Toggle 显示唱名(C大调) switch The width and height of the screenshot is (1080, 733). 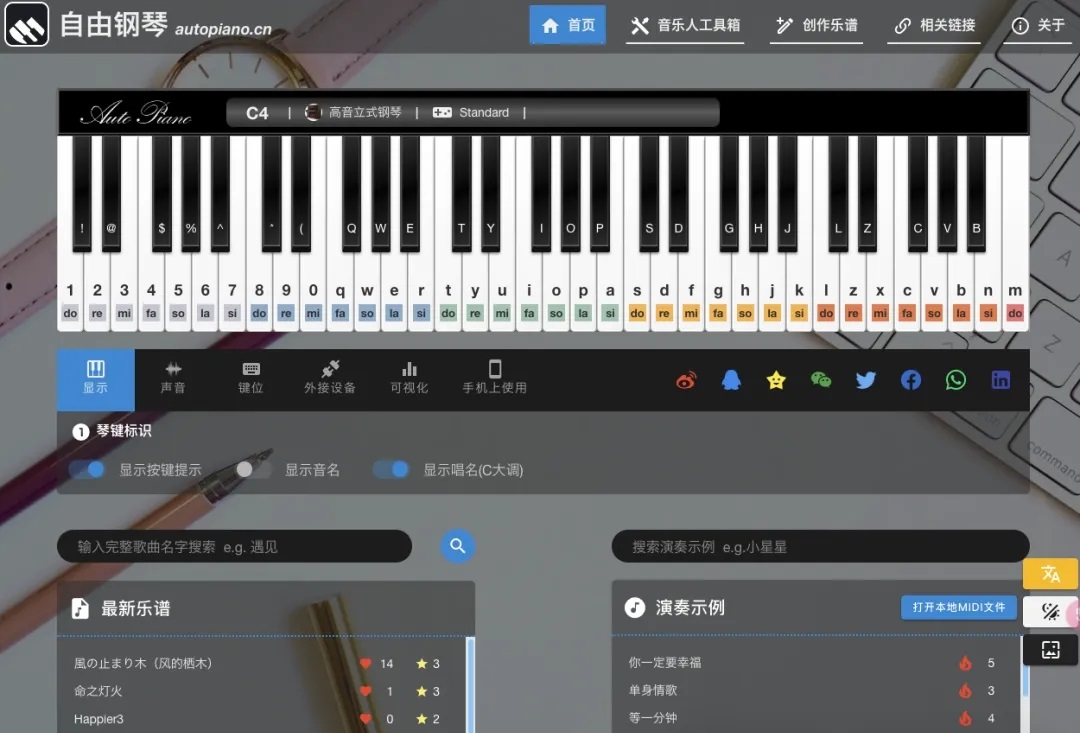391,470
